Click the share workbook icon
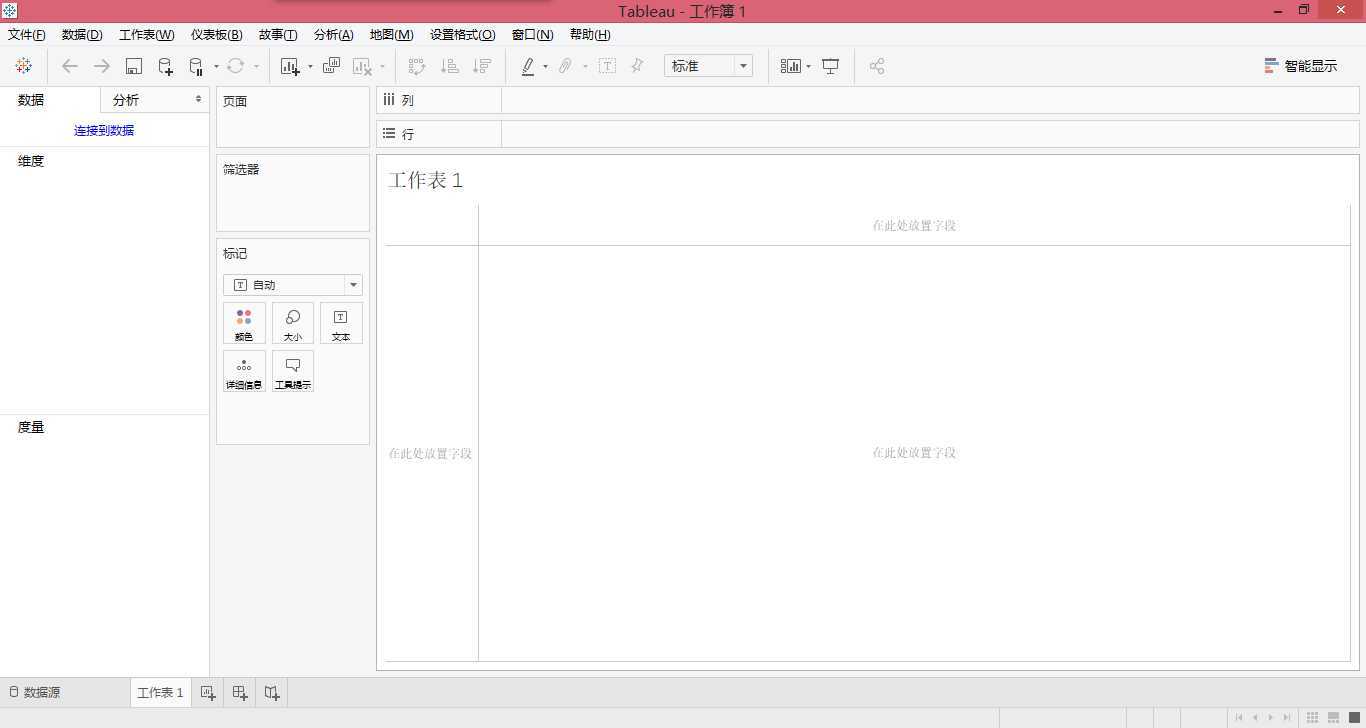 coord(877,66)
